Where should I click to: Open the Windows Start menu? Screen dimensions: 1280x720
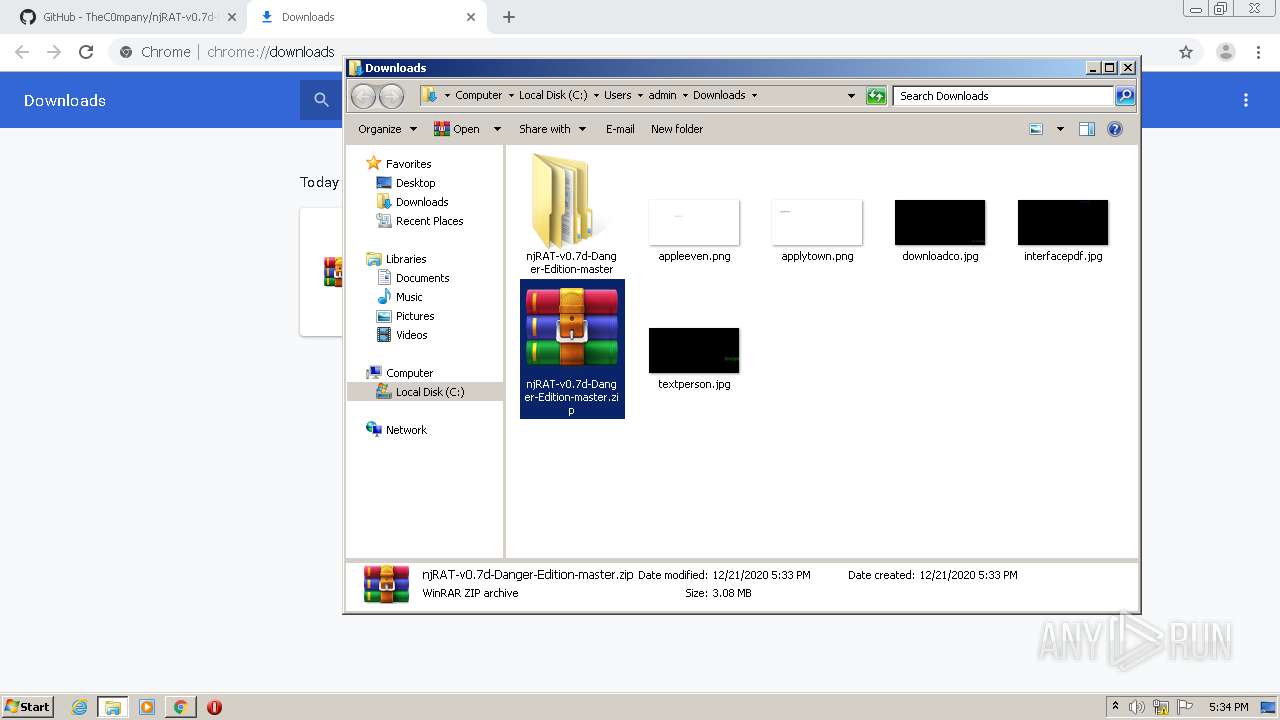[28, 706]
